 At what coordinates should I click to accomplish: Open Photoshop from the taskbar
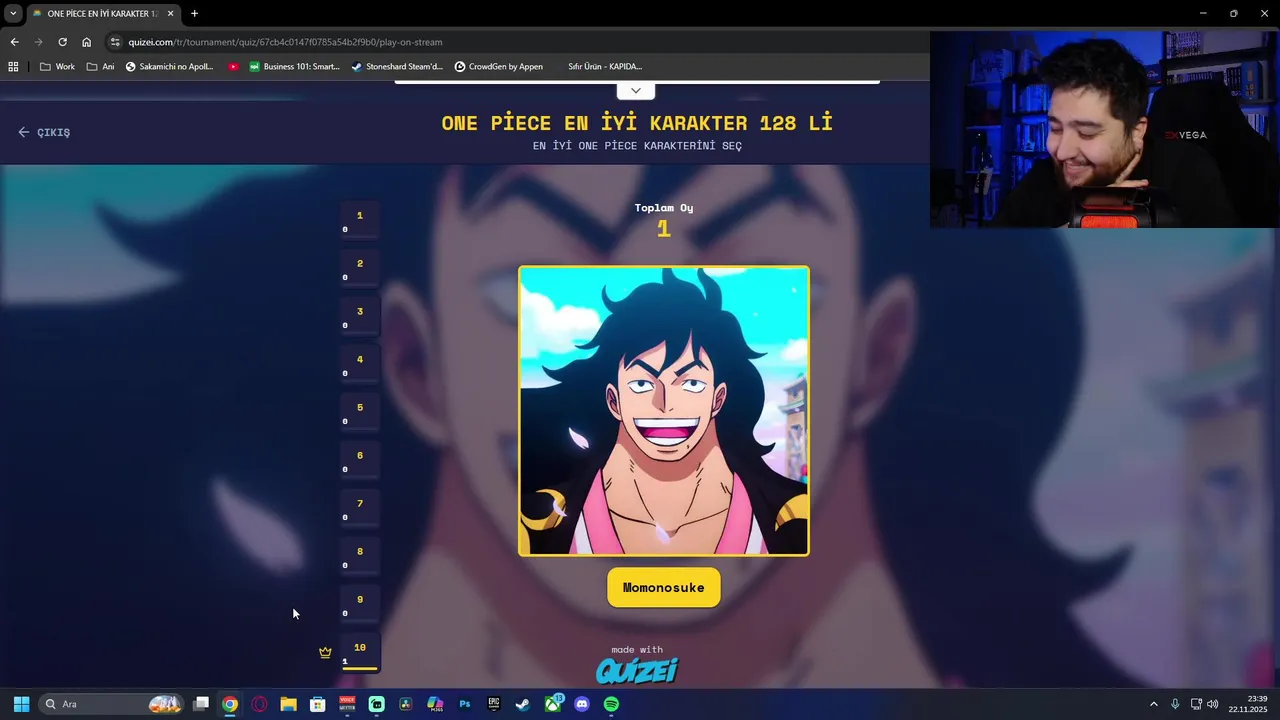pos(464,704)
